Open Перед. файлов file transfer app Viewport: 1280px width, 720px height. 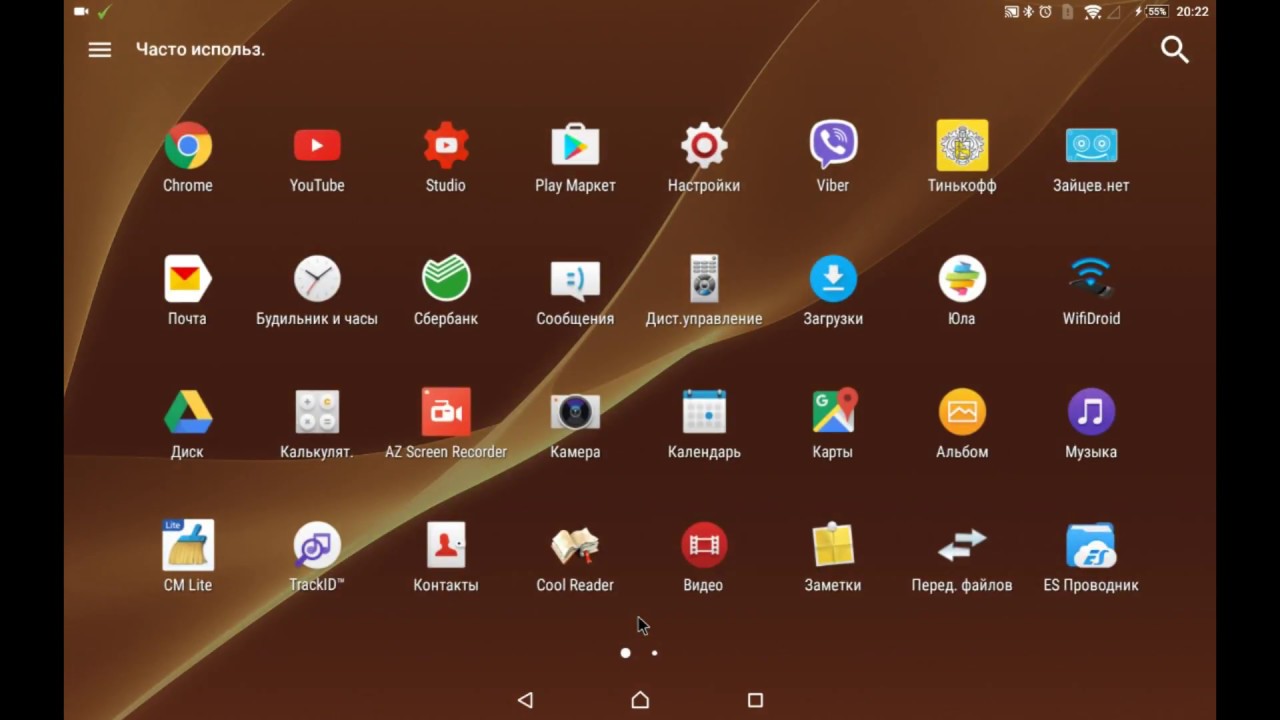(x=962, y=545)
